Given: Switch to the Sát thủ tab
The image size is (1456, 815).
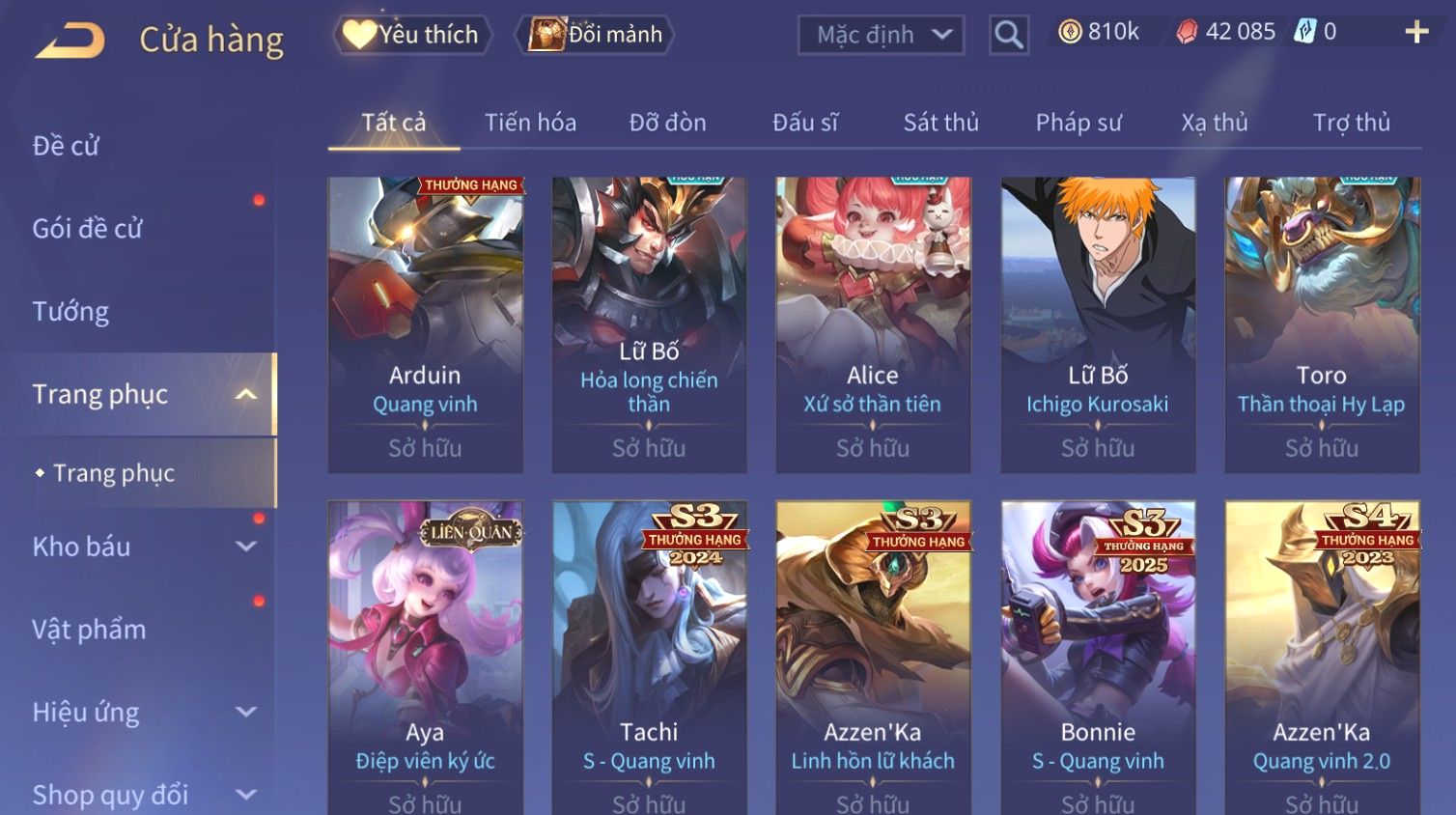Looking at the screenshot, I should [940, 123].
